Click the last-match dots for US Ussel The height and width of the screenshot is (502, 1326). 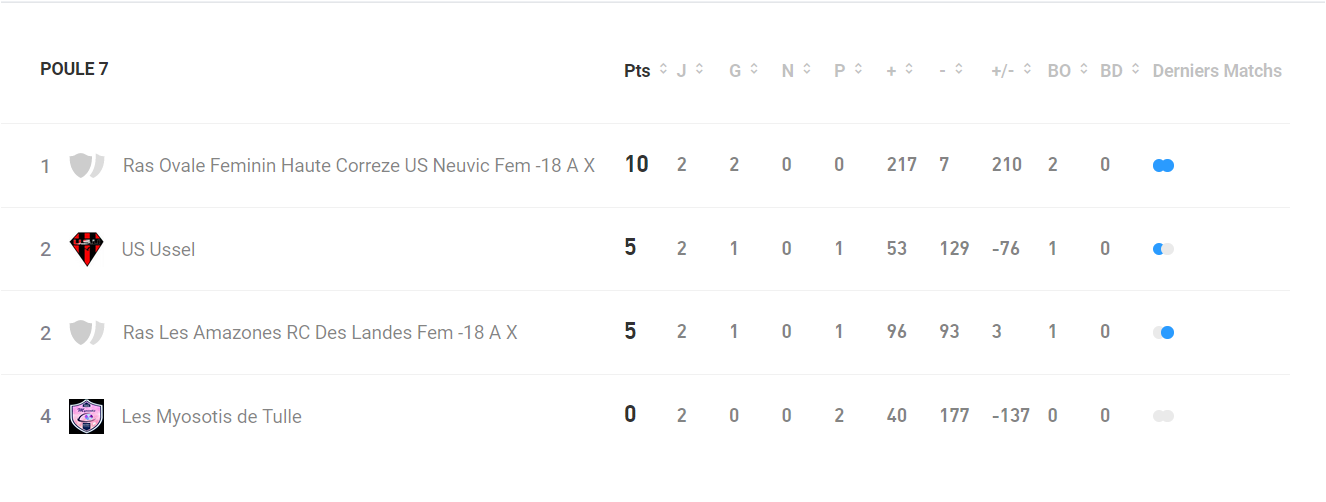pyautogui.click(x=1163, y=249)
